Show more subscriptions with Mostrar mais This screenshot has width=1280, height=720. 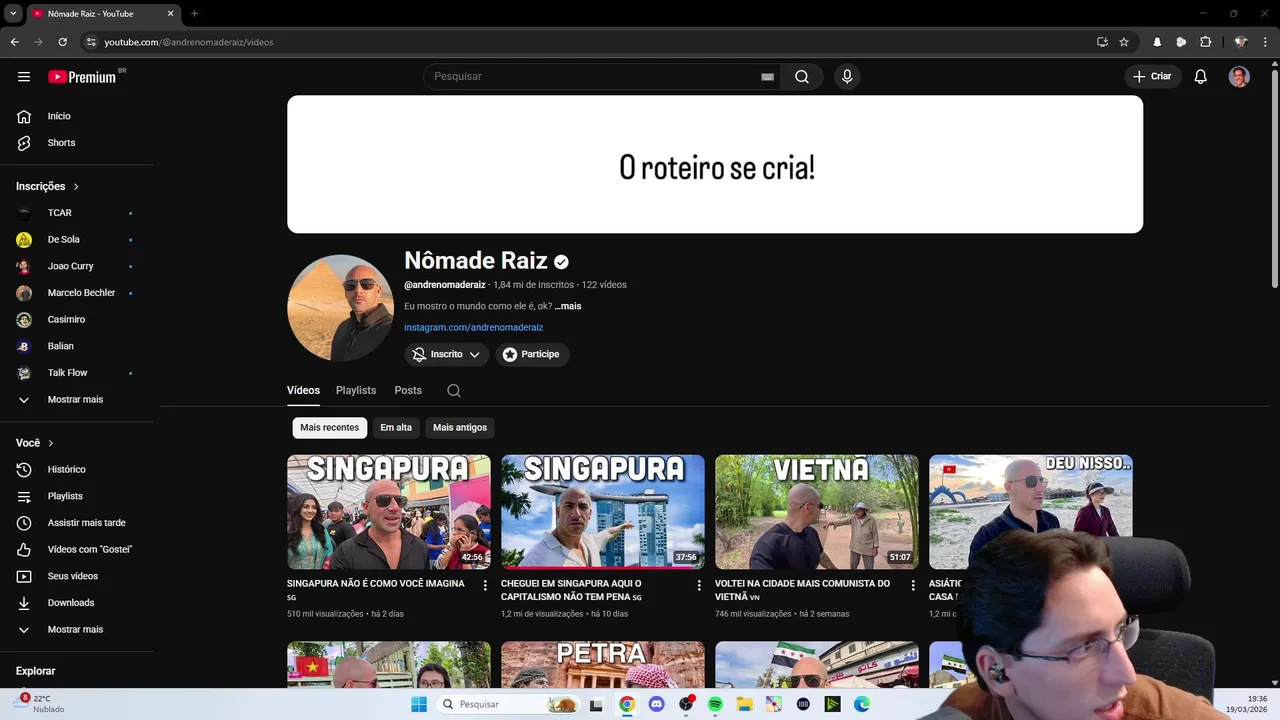point(76,400)
